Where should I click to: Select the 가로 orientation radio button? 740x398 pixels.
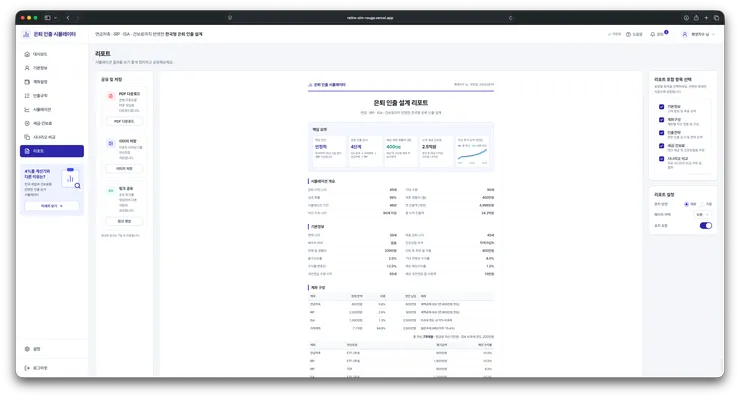[702, 204]
